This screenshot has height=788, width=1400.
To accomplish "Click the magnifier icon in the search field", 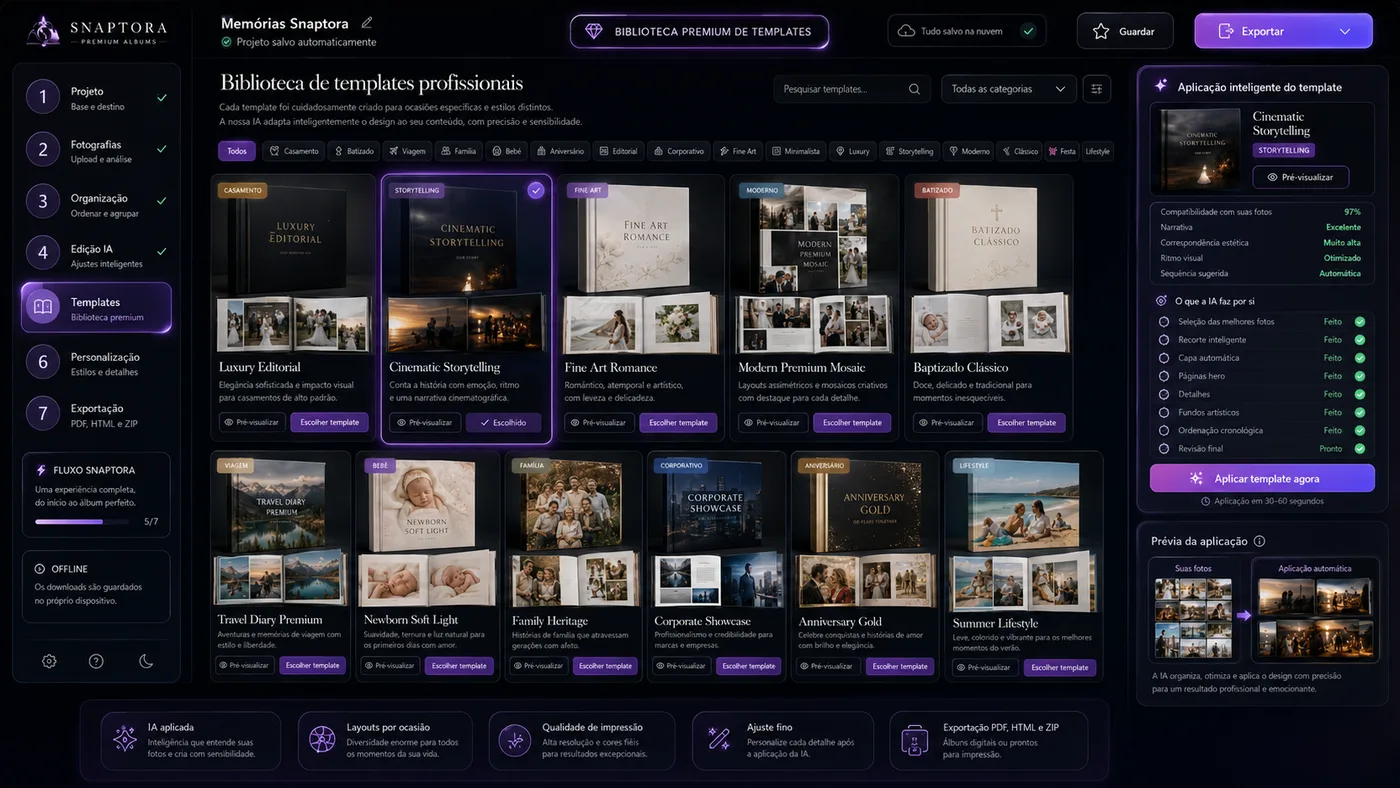I will 914,89.
